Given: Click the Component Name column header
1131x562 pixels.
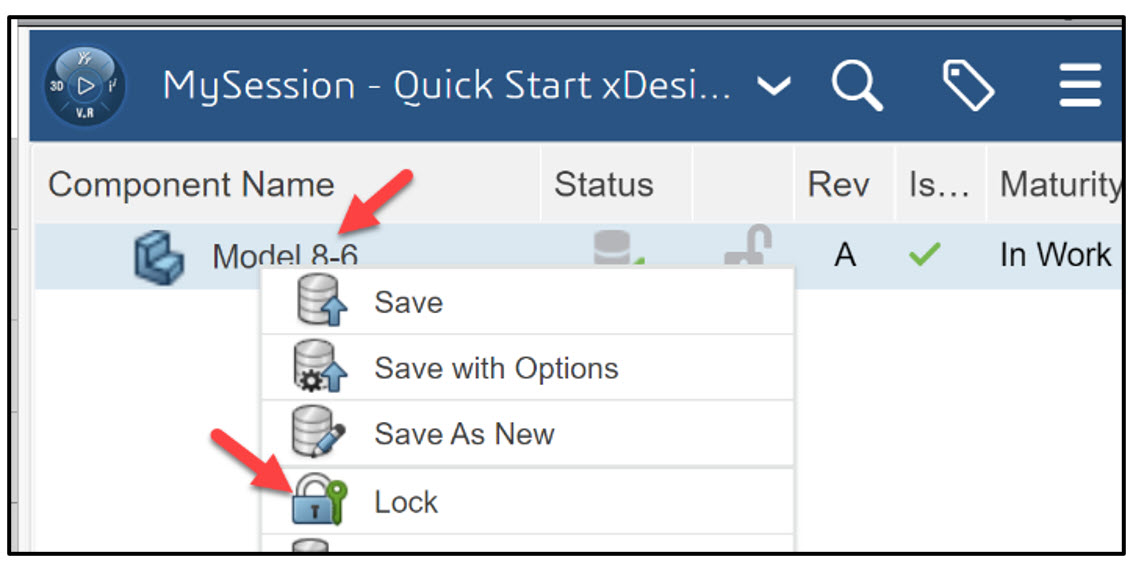Looking at the screenshot, I should coord(191,185).
